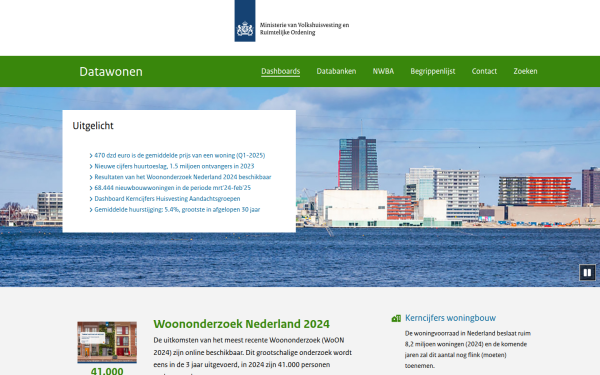Open the Kerncijfers woningbouw heading link
This screenshot has height=375, width=600.
point(450,318)
